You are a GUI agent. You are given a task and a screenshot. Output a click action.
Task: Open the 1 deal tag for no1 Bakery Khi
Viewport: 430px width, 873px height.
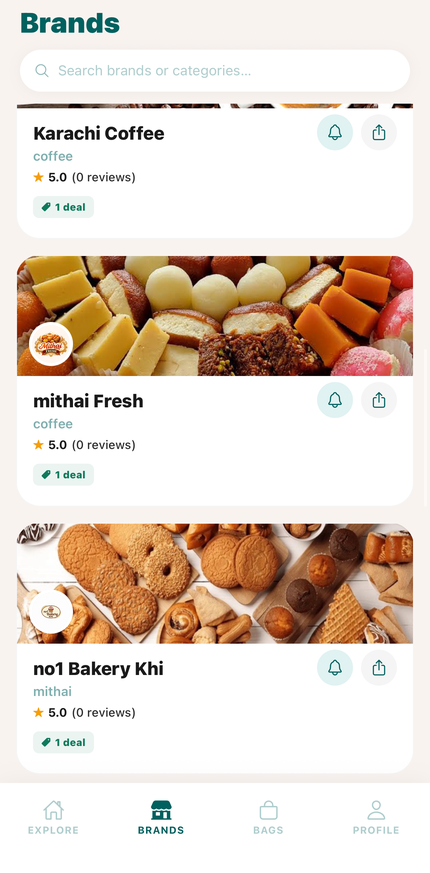(63, 742)
